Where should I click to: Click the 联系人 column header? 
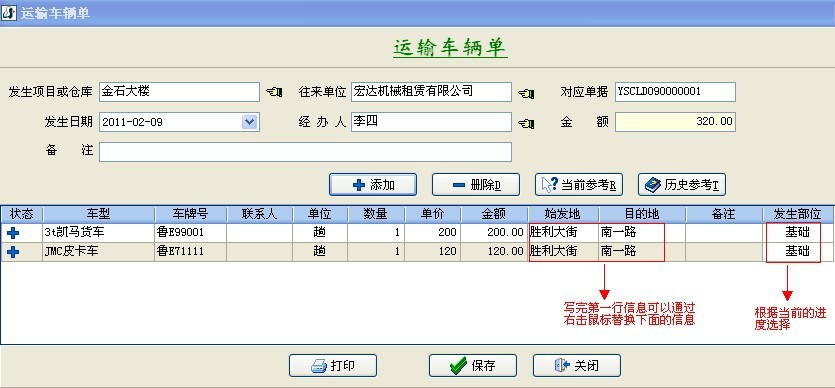click(259, 214)
